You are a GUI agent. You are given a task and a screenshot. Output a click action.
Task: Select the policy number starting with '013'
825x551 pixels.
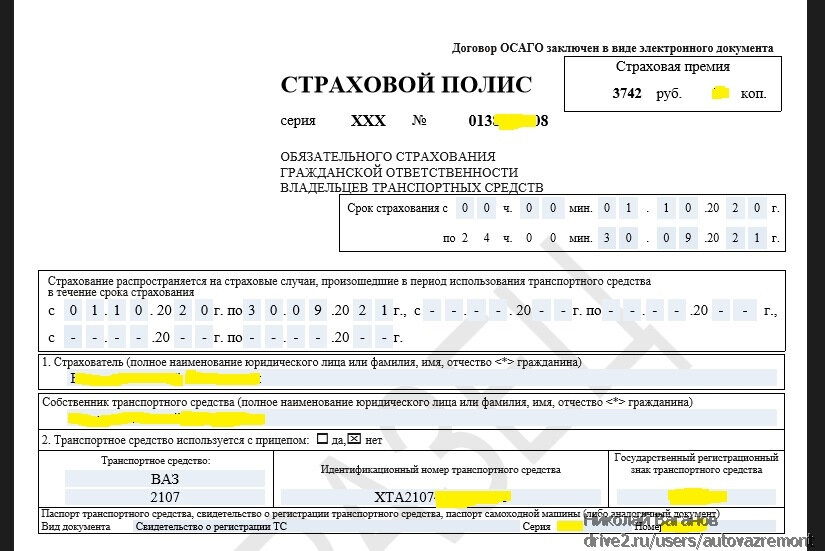click(x=508, y=121)
